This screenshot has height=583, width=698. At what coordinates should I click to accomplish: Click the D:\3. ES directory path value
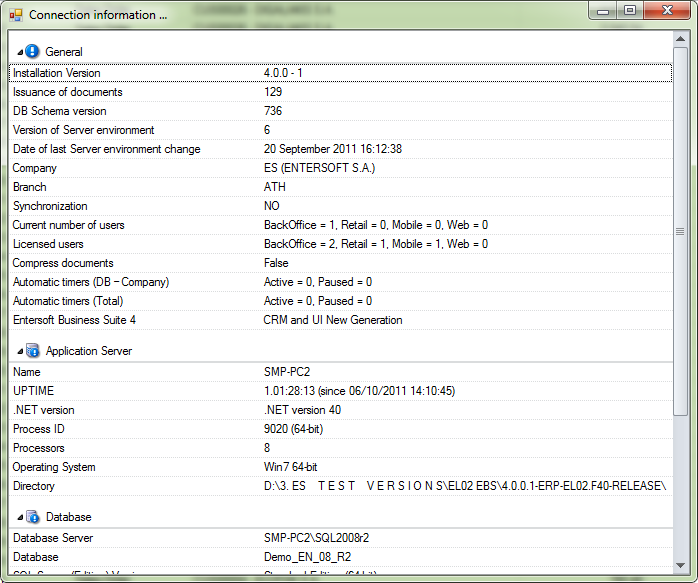465,486
